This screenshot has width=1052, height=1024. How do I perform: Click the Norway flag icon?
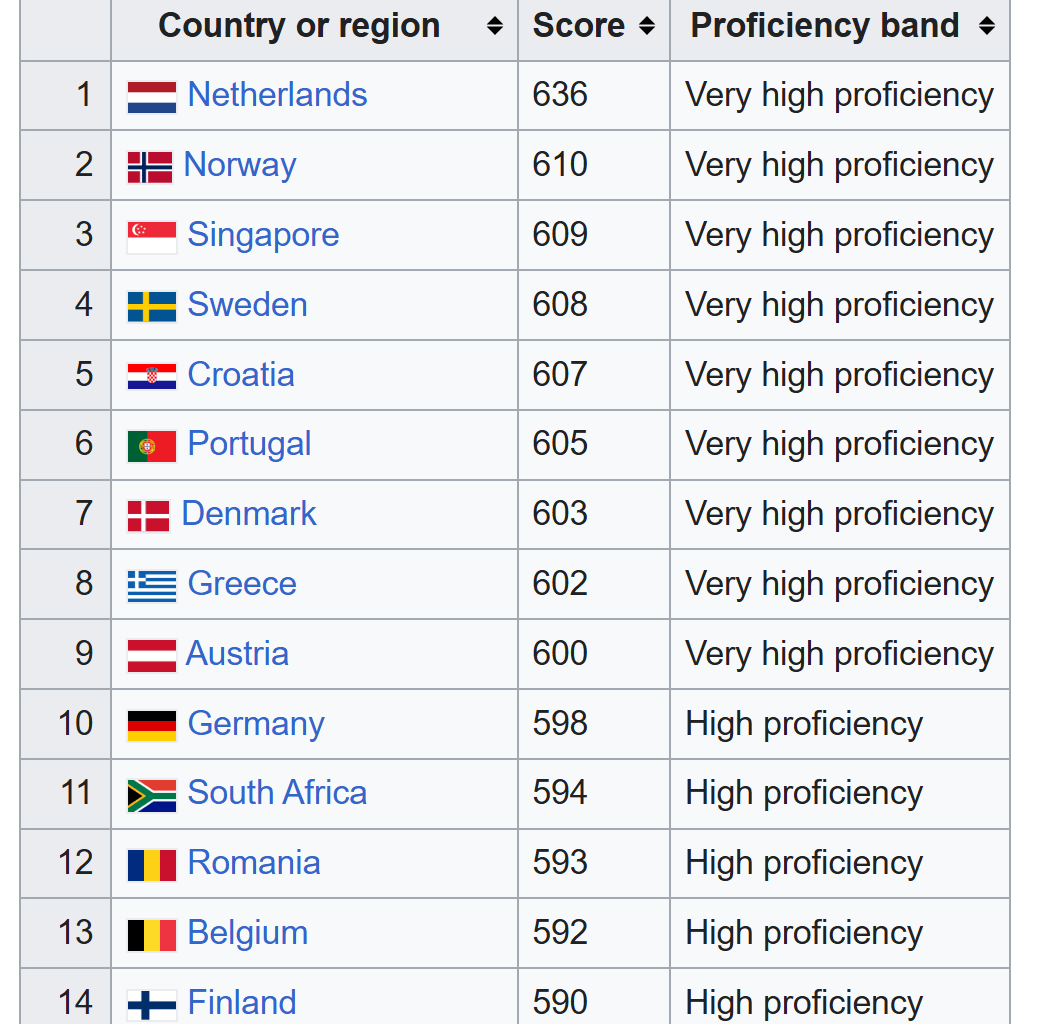coord(150,166)
